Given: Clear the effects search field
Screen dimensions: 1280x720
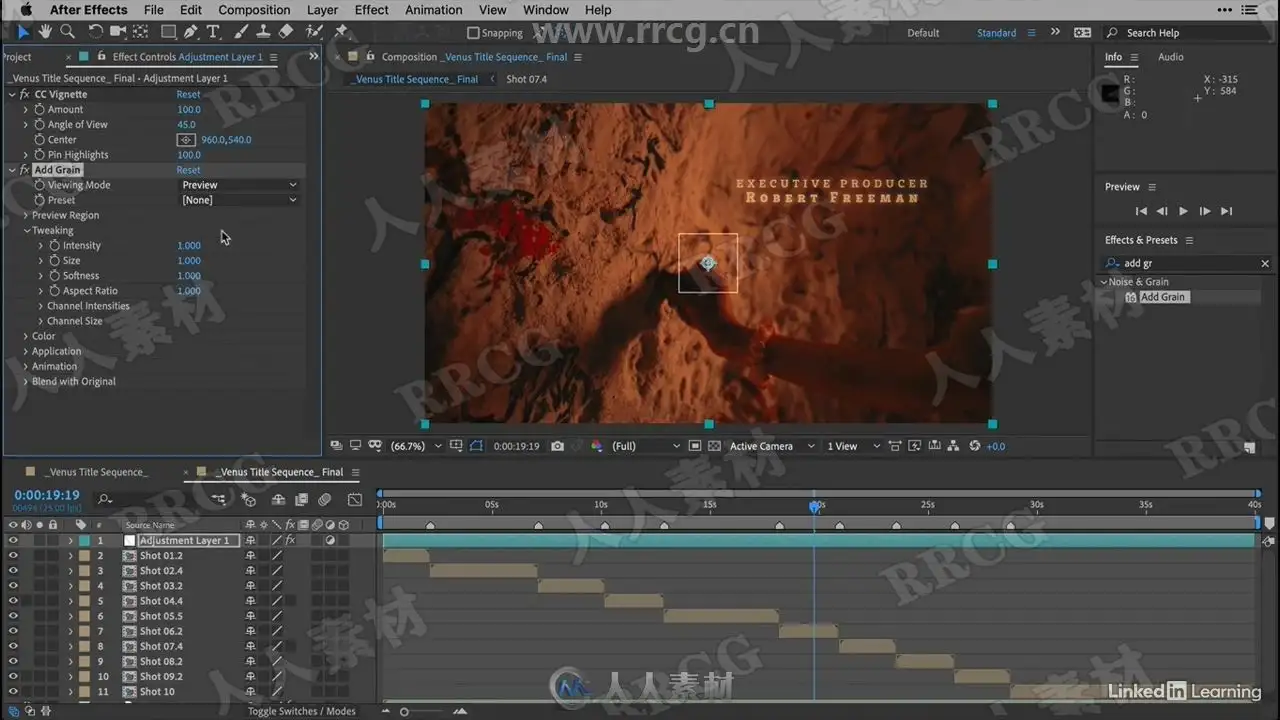Looking at the screenshot, I should [1265, 264].
